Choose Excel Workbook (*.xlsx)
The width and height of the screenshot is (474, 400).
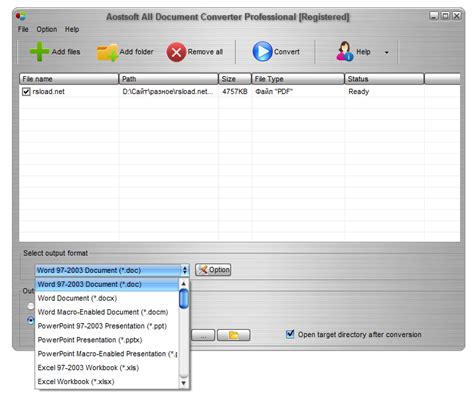pyautogui.click(x=107, y=382)
